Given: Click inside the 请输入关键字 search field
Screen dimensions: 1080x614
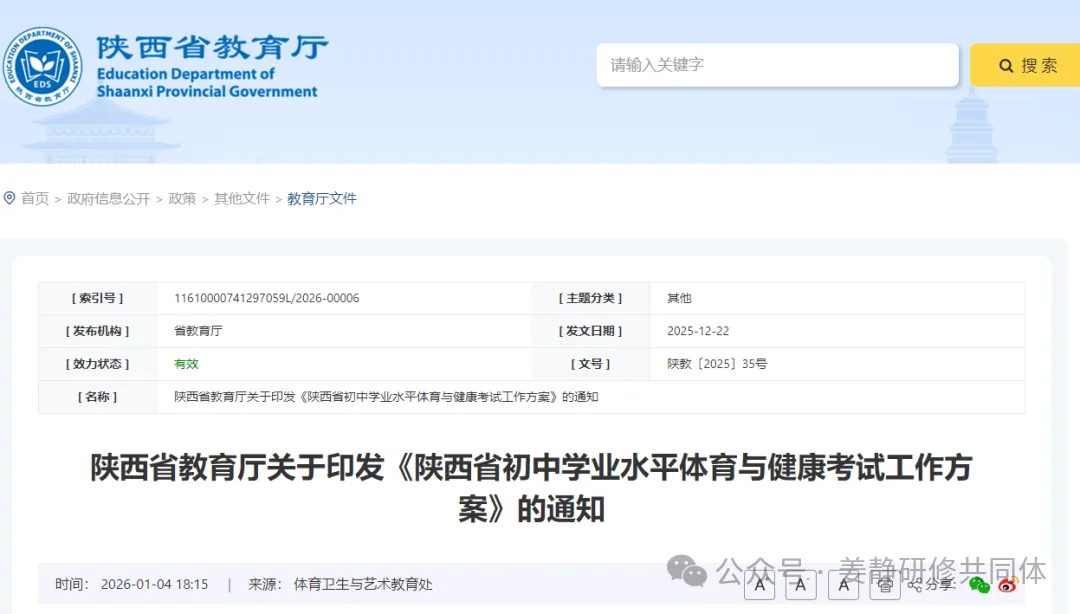Looking at the screenshot, I should [x=778, y=64].
